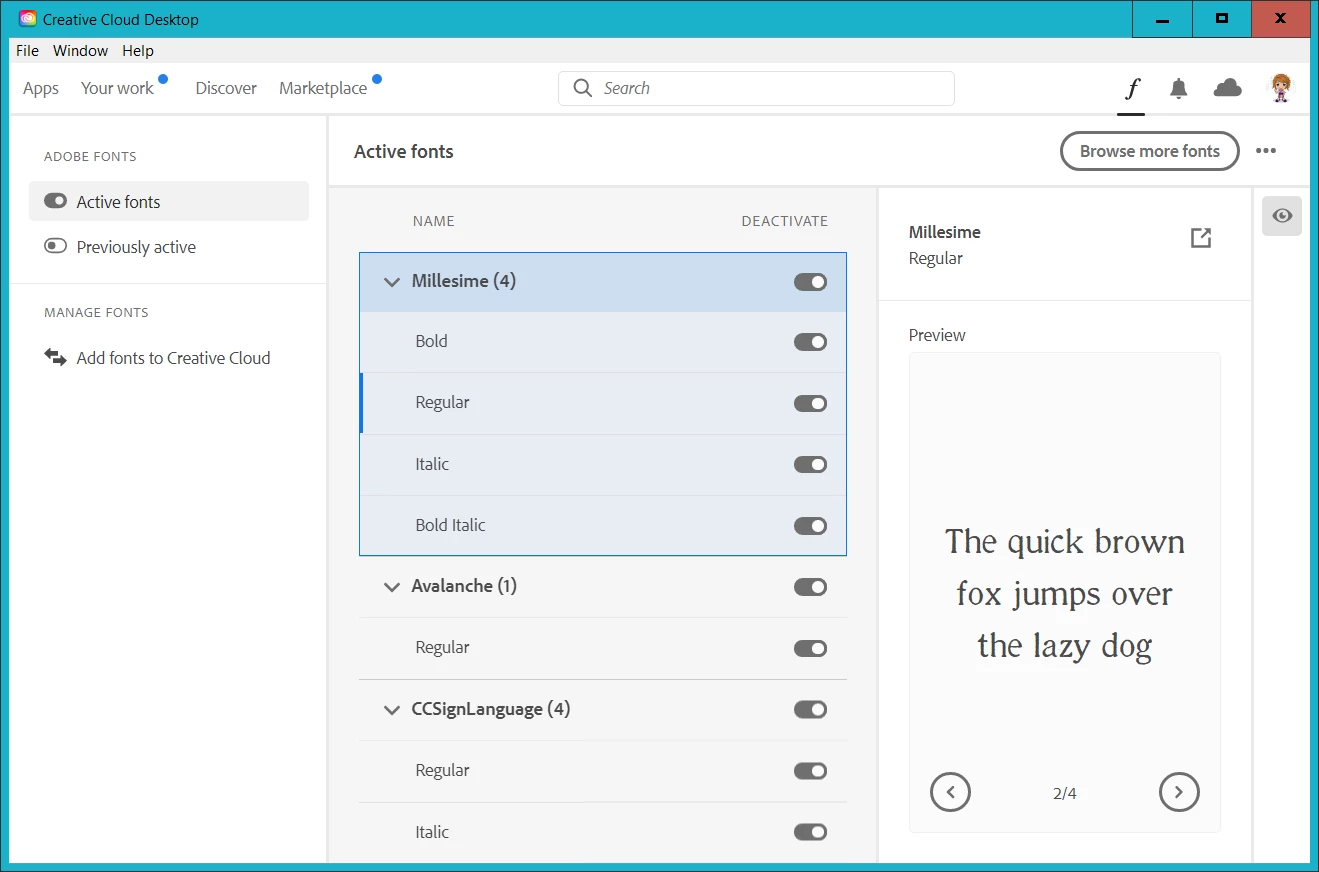Image resolution: width=1319 pixels, height=872 pixels.
Task: Select the Avalanche Regular row
Action: [603, 649]
